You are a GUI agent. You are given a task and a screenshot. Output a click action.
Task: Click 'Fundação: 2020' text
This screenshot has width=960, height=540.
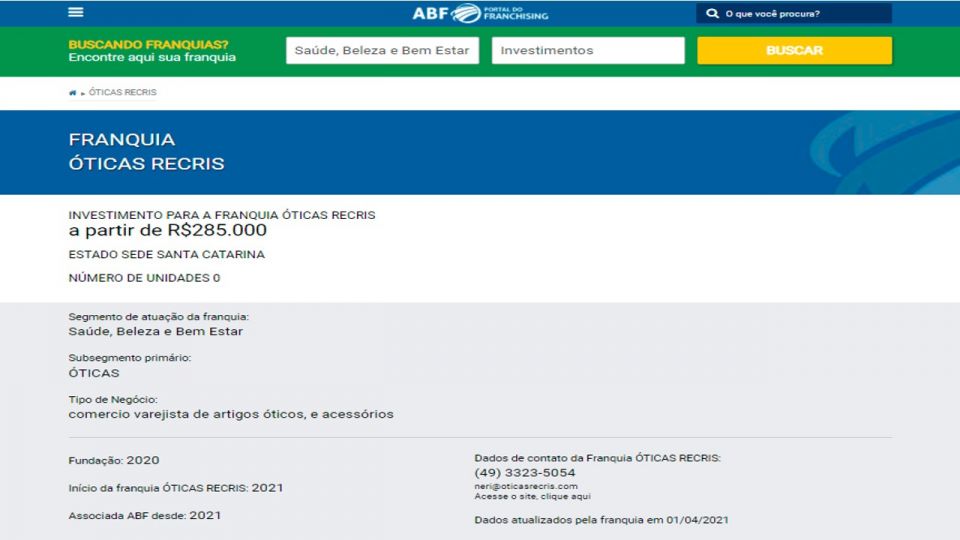point(114,460)
